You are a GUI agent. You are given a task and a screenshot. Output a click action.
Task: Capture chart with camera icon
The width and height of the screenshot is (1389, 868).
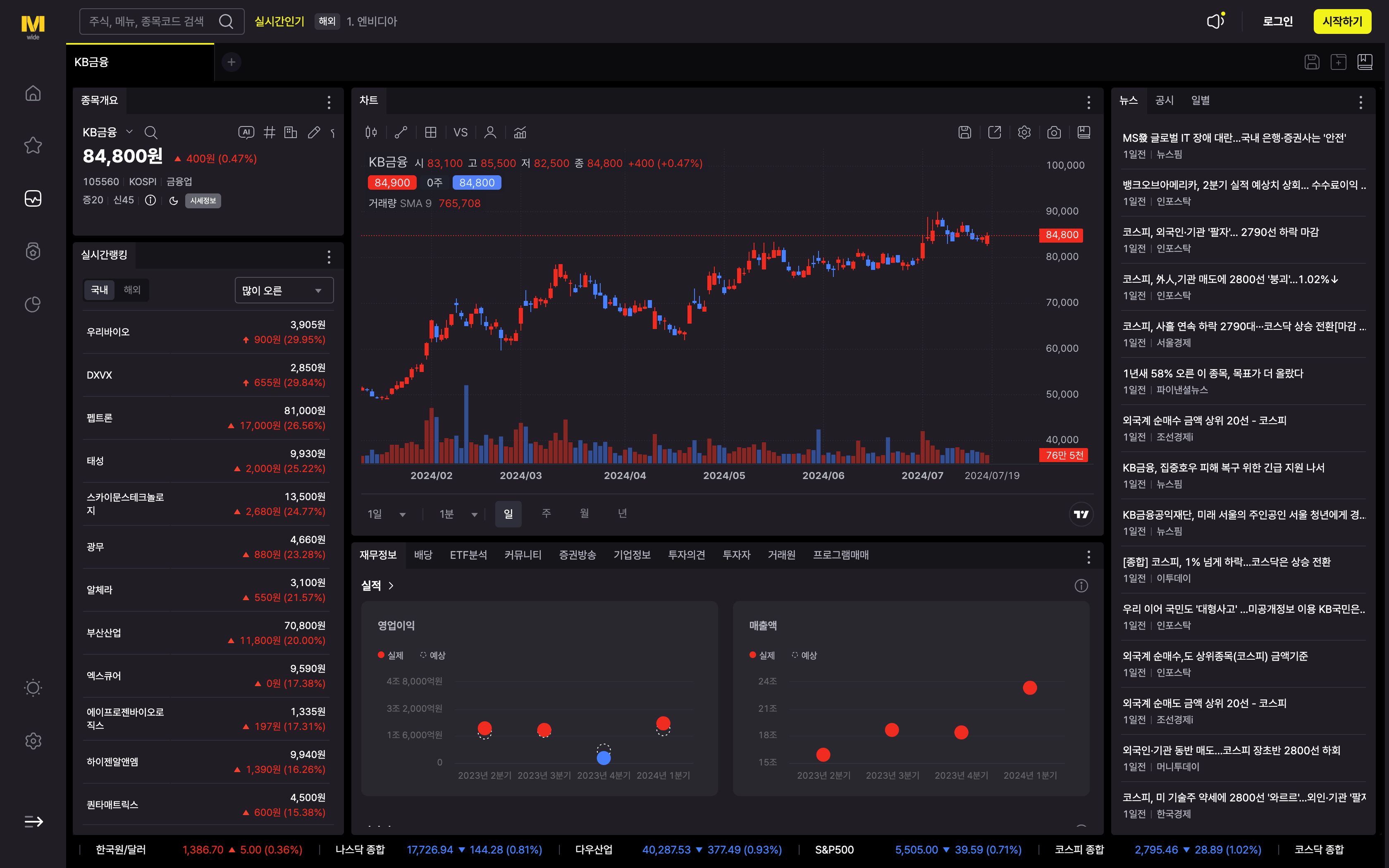point(1054,133)
